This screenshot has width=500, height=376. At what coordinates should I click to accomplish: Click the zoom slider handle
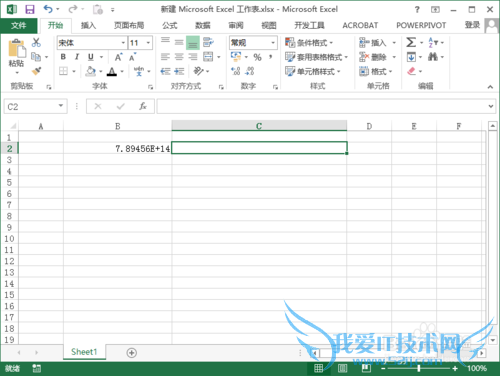(x=419, y=368)
